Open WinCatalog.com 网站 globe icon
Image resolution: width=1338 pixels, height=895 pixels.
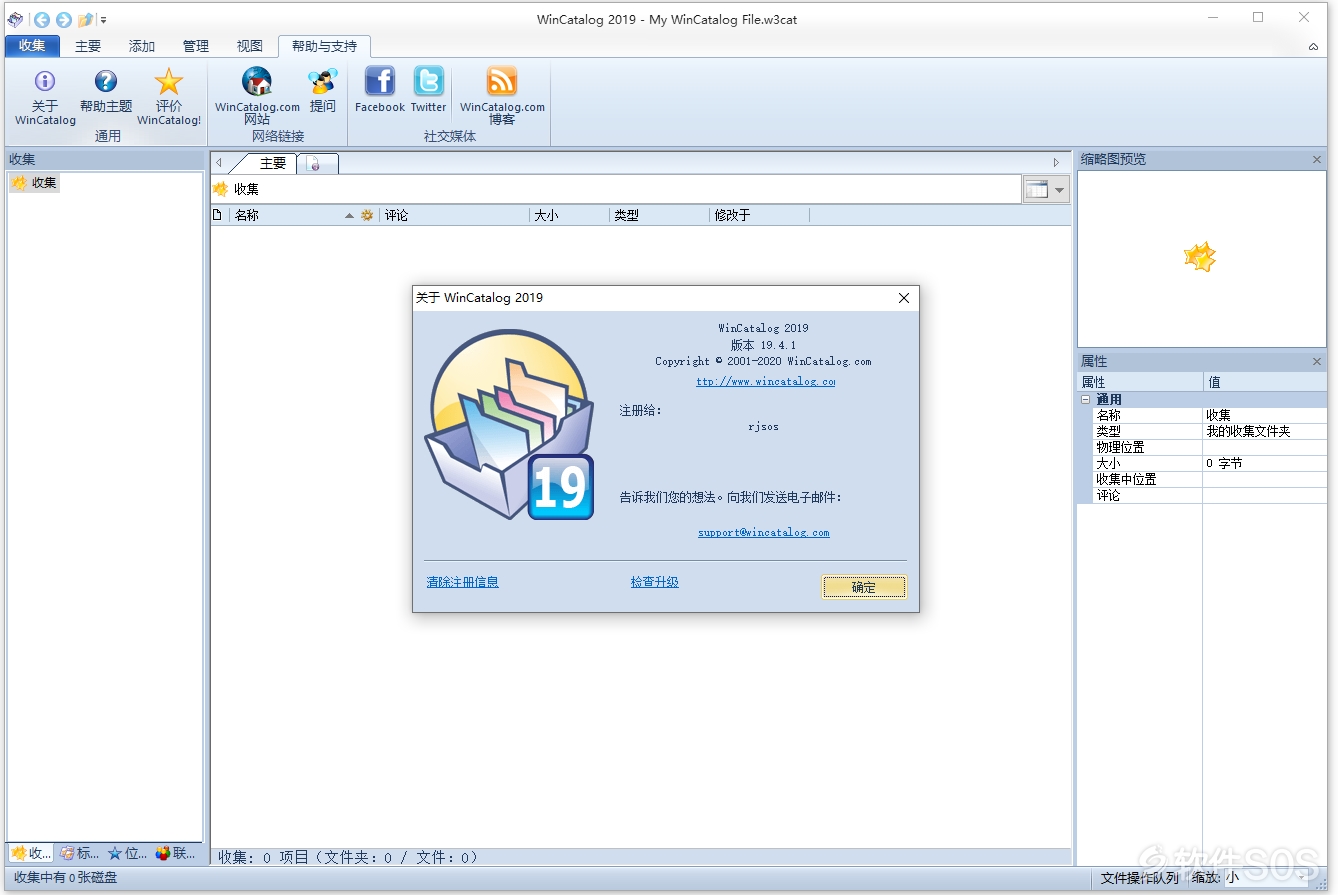(257, 81)
